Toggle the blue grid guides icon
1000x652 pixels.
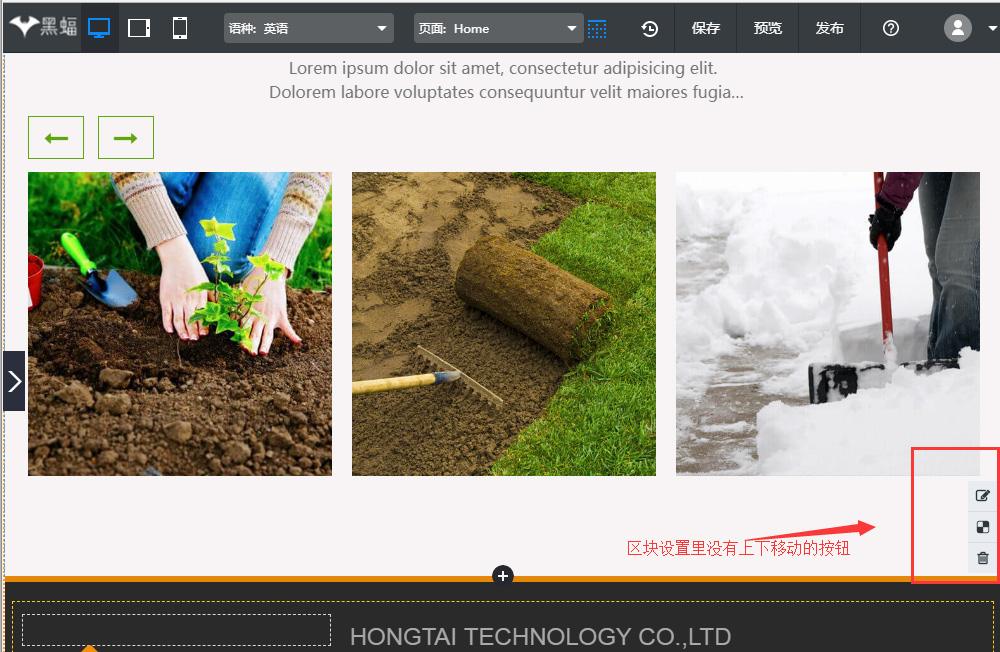(x=597, y=29)
